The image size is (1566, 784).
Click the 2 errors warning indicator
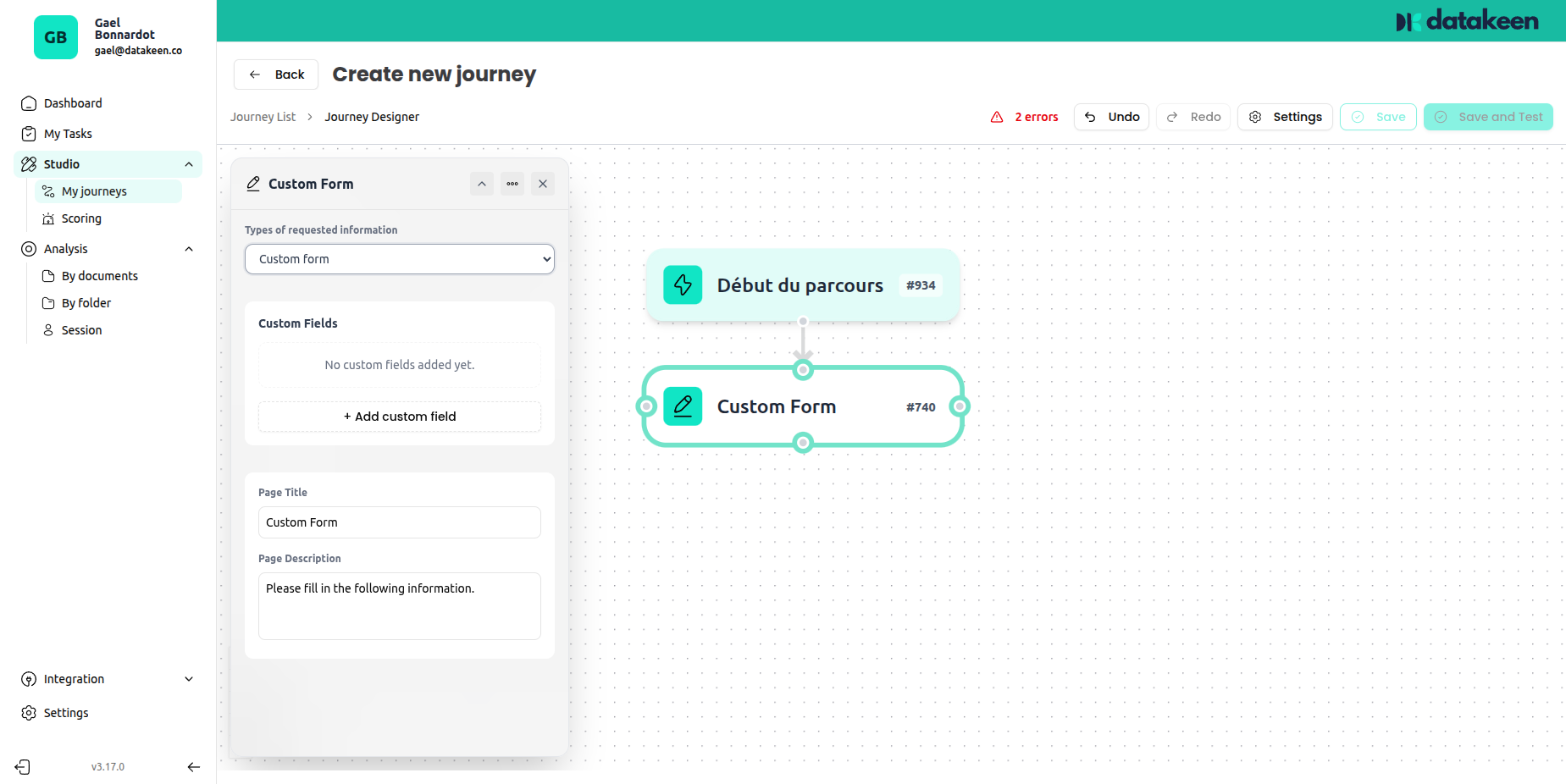click(x=1025, y=117)
